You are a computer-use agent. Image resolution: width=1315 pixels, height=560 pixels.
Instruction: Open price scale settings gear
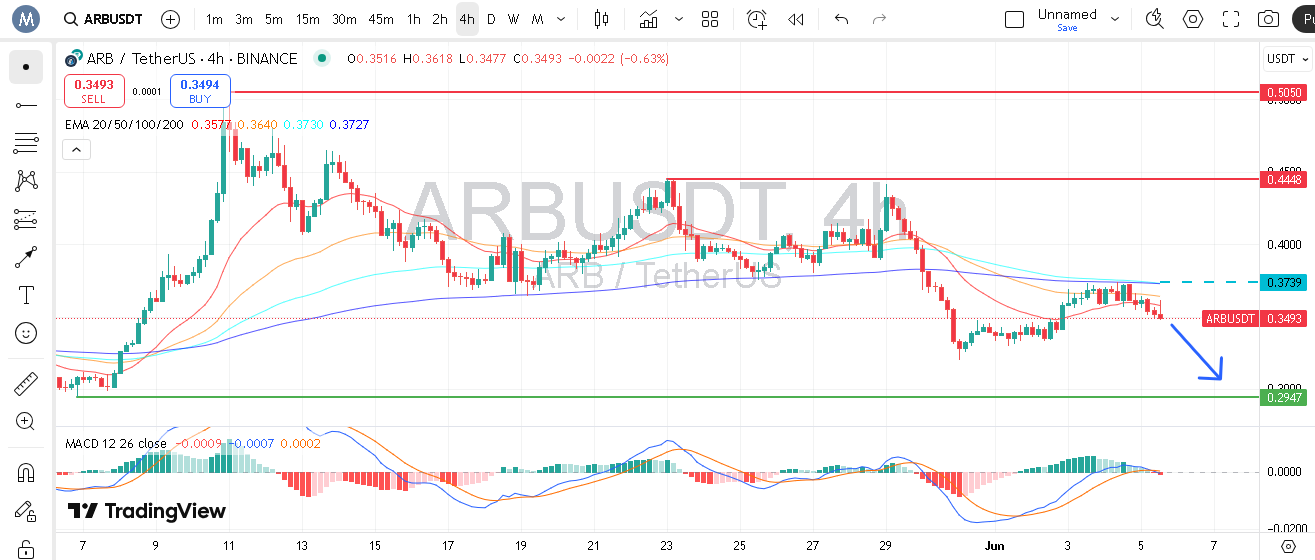(1288, 545)
